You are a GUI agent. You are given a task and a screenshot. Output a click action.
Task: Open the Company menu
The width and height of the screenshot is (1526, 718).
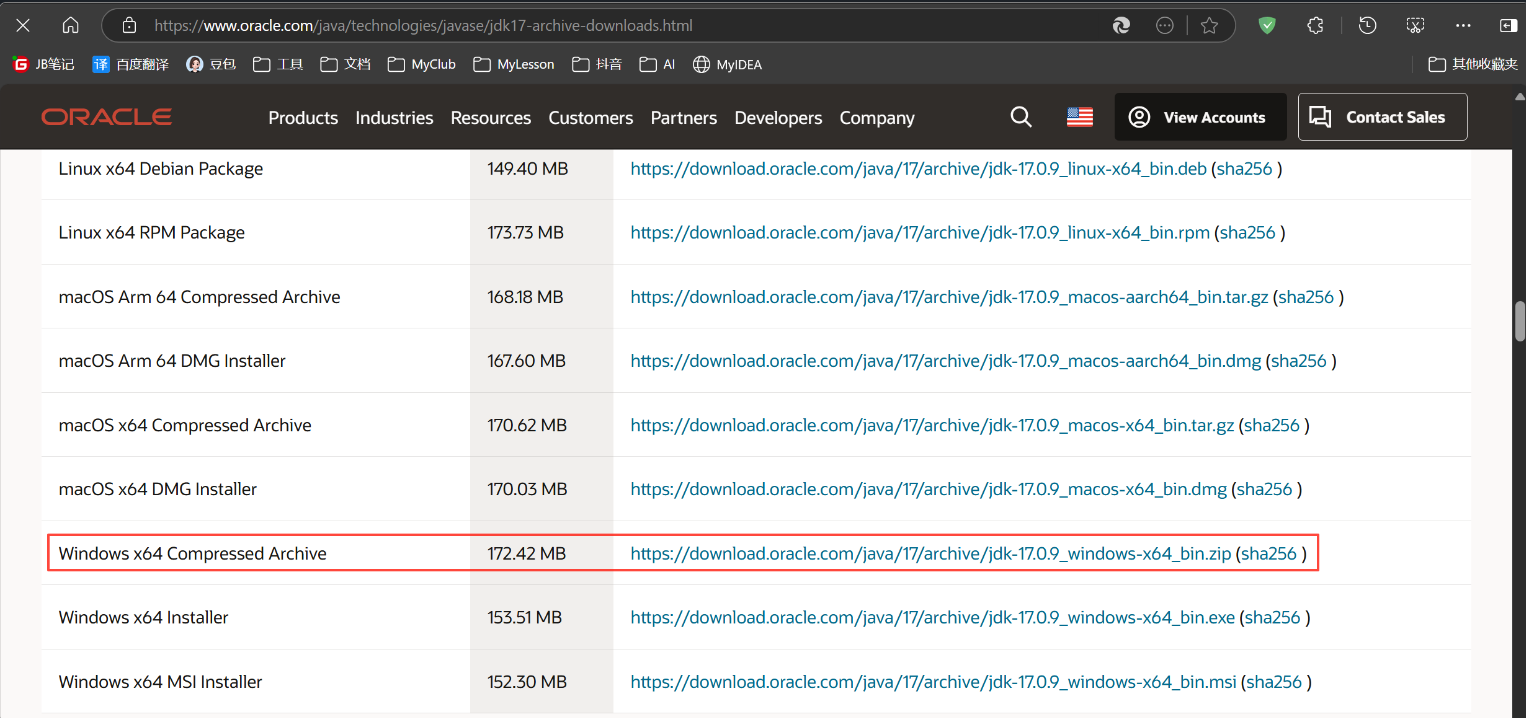[x=877, y=118]
